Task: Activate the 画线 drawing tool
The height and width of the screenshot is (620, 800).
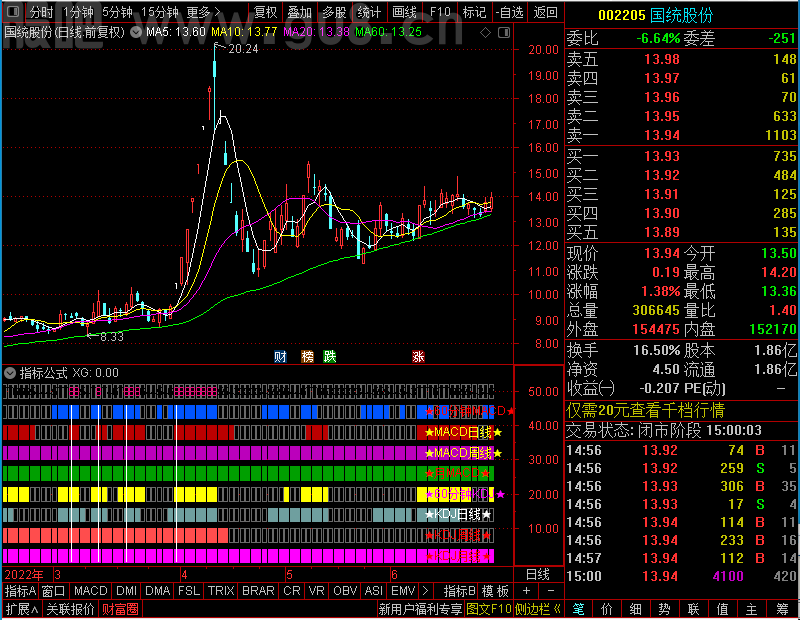Action: click(x=404, y=12)
